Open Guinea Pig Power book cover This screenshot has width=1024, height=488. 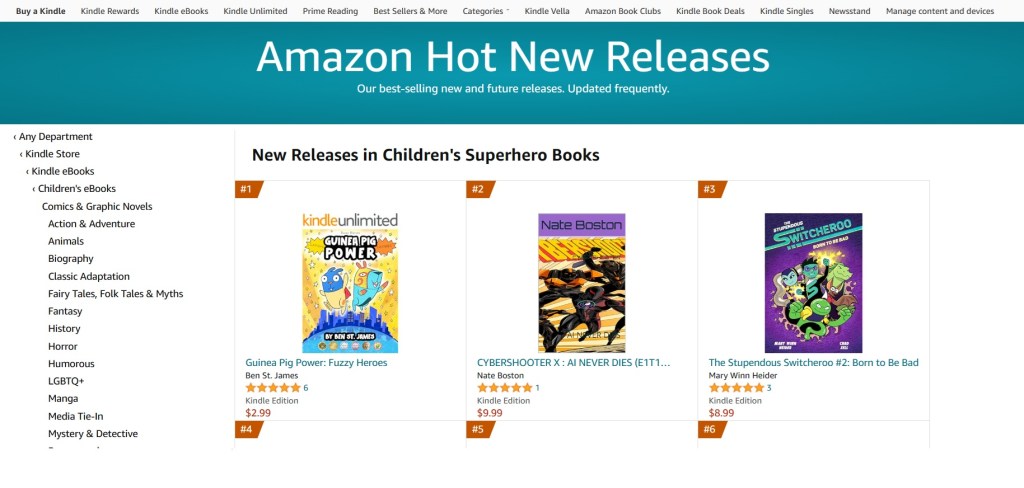coord(350,283)
